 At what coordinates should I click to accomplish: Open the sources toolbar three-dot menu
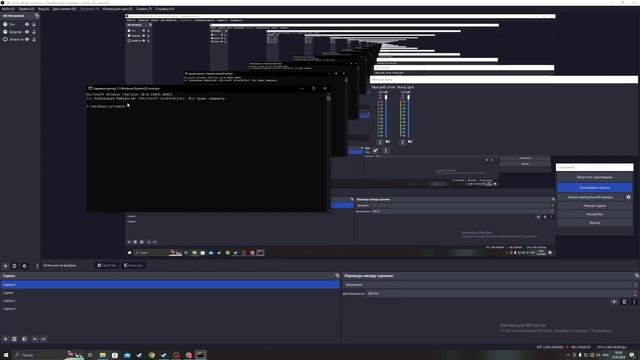37,266
